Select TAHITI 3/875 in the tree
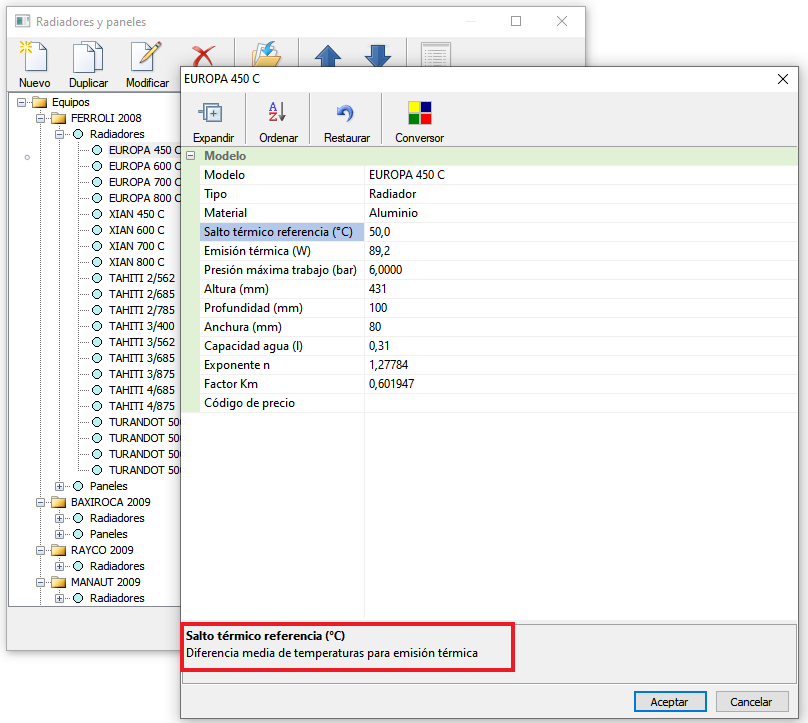Viewport: 808px width, 723px height. (142, 374)
